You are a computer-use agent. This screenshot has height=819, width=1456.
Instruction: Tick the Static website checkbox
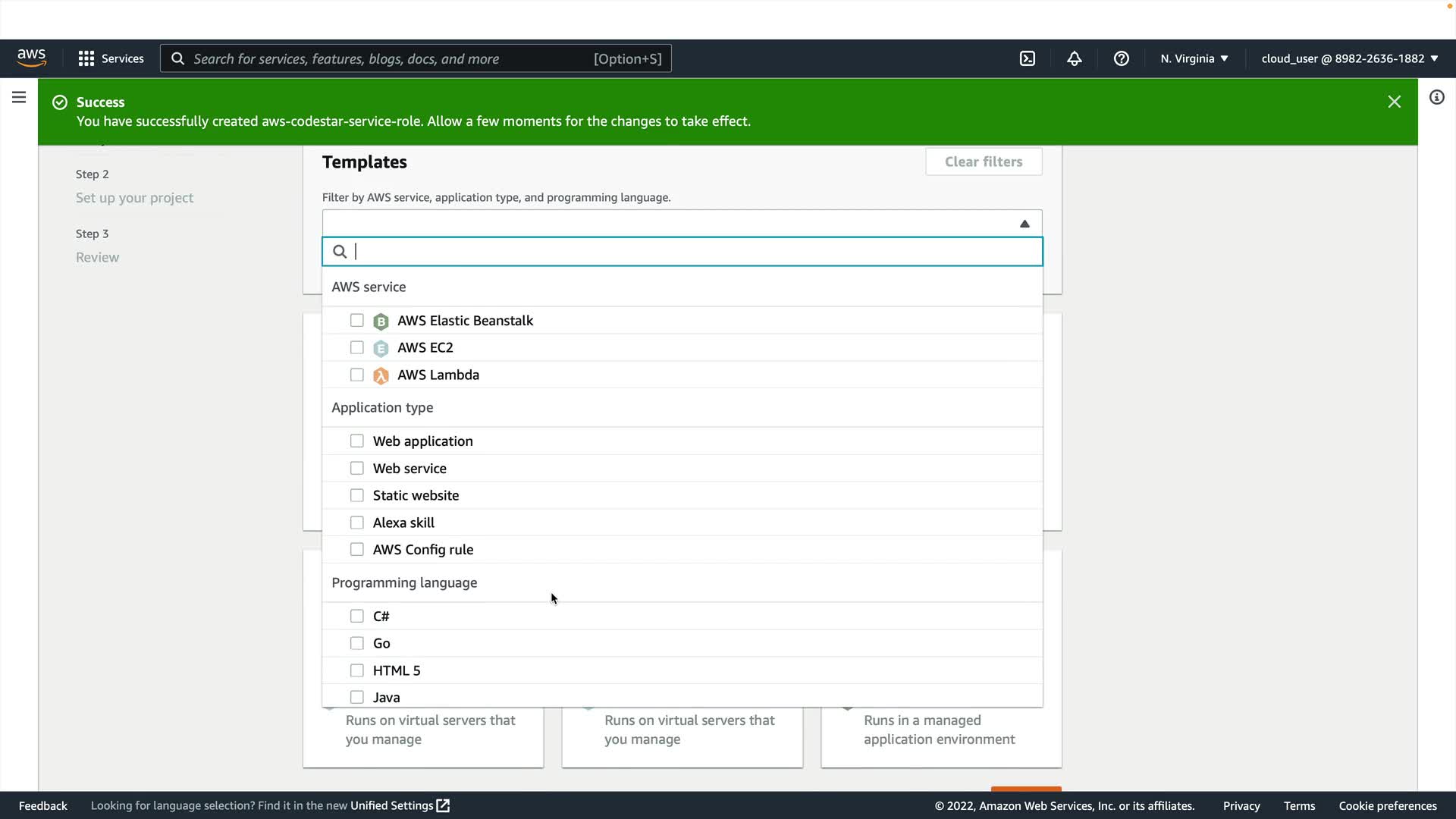(x=356, y=495)
